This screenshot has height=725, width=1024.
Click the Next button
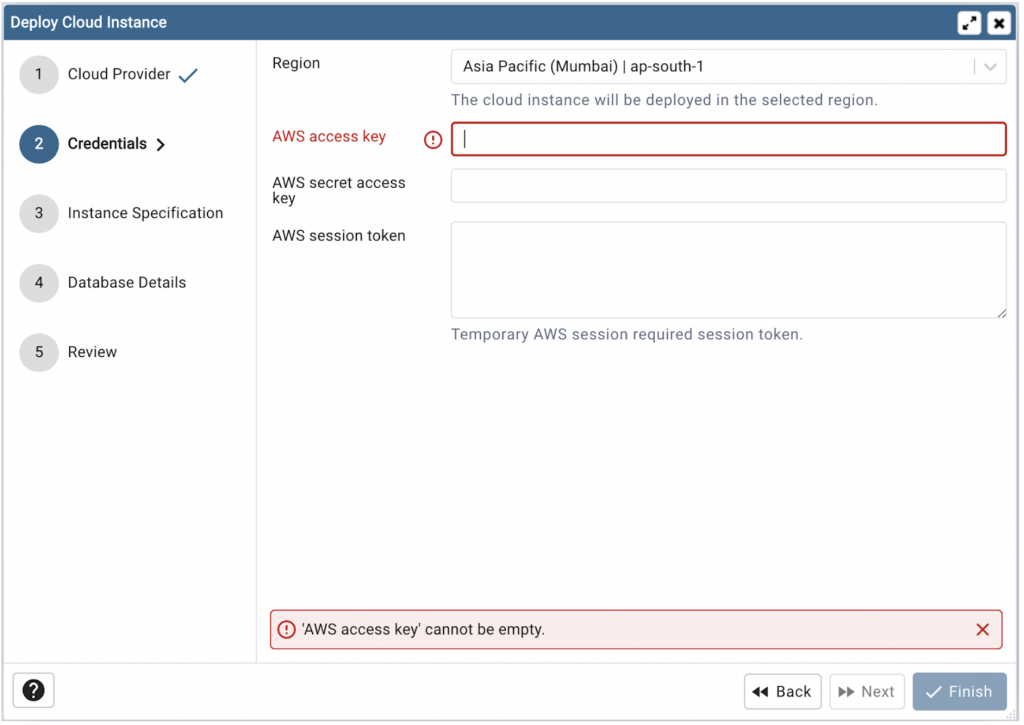click(866, 691)
